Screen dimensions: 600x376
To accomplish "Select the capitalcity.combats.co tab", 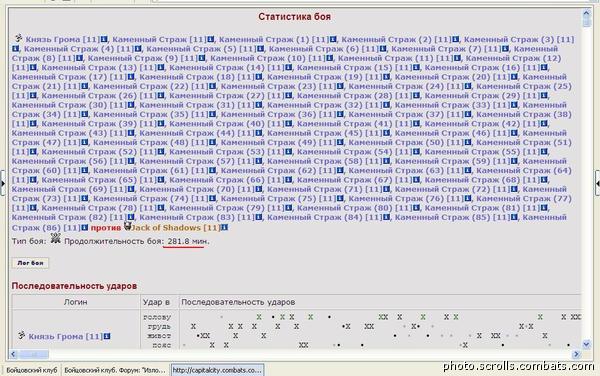I will click(x=217, y=370).
